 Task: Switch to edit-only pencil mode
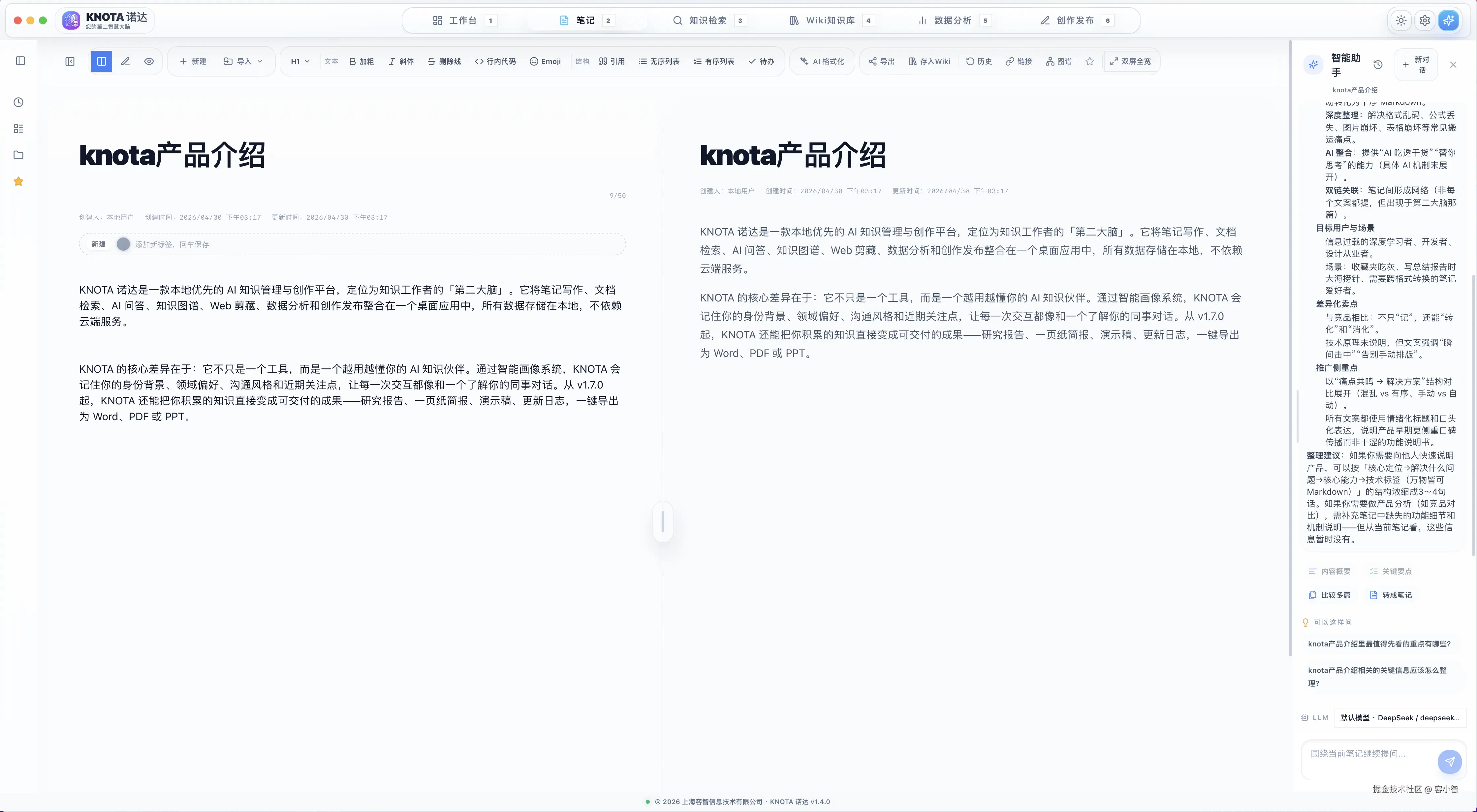(x=125, y=61)
